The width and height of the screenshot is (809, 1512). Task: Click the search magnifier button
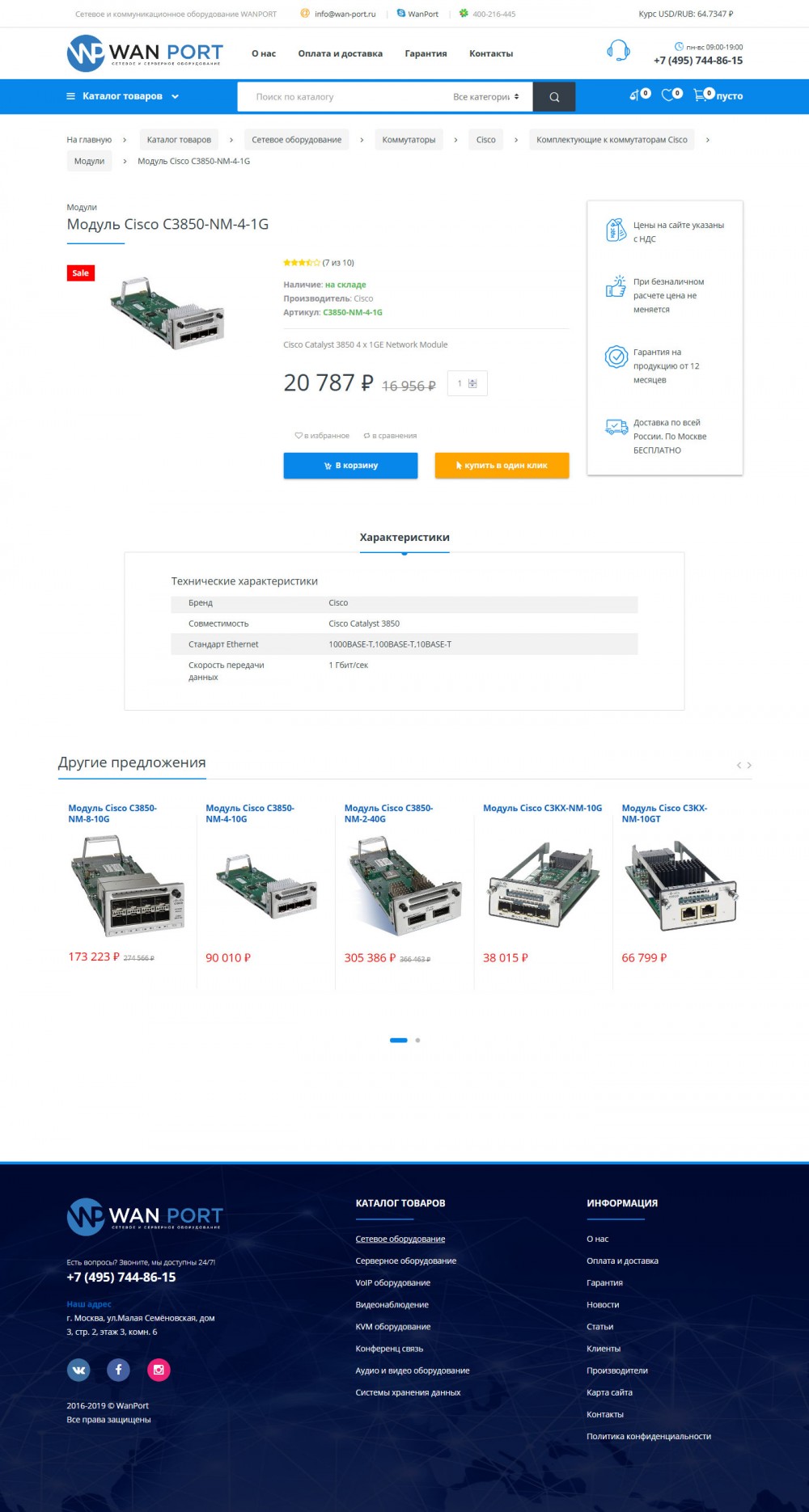point(554,97)
